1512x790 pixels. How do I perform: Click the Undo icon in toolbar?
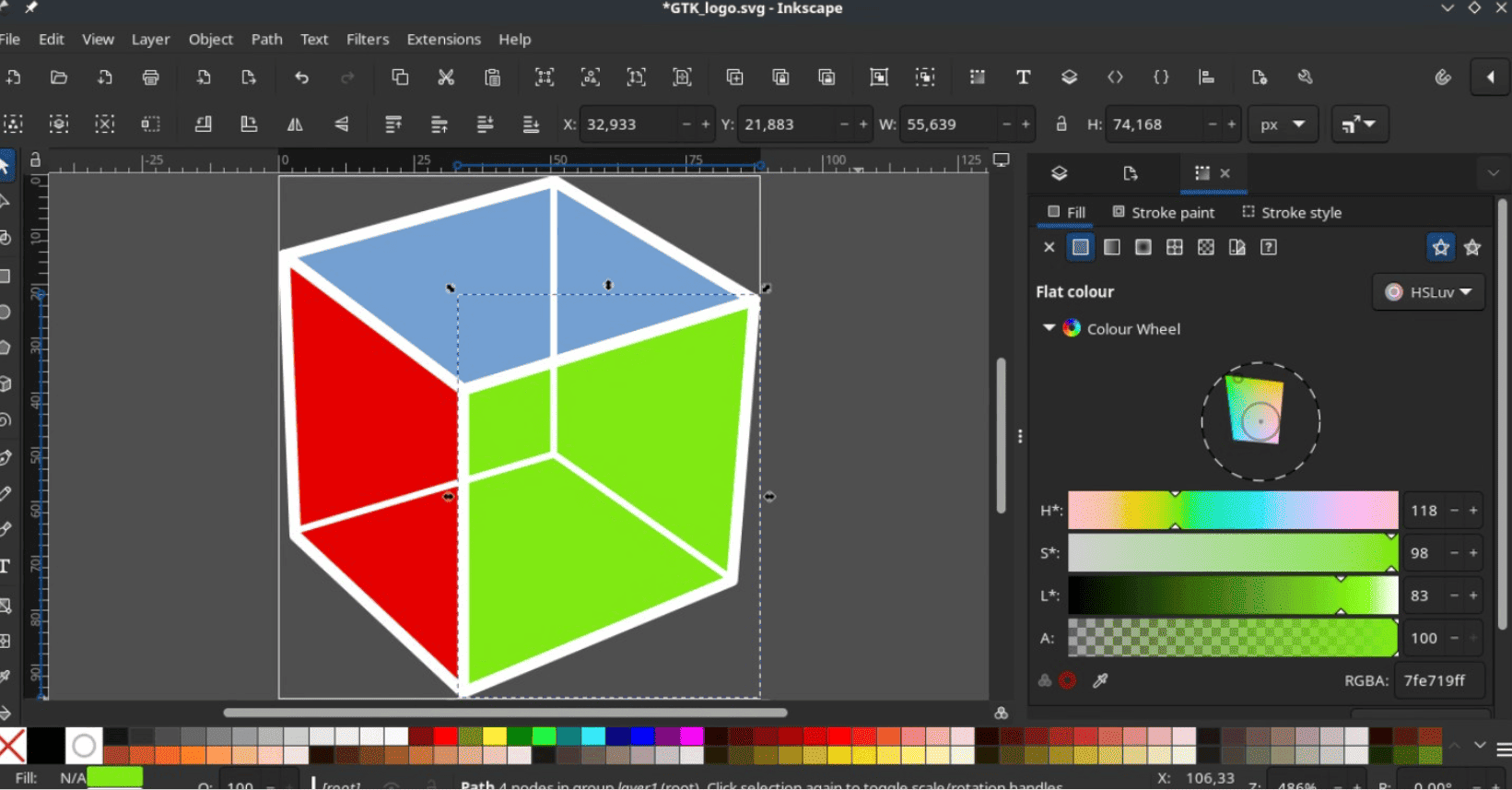pos(301,77)
